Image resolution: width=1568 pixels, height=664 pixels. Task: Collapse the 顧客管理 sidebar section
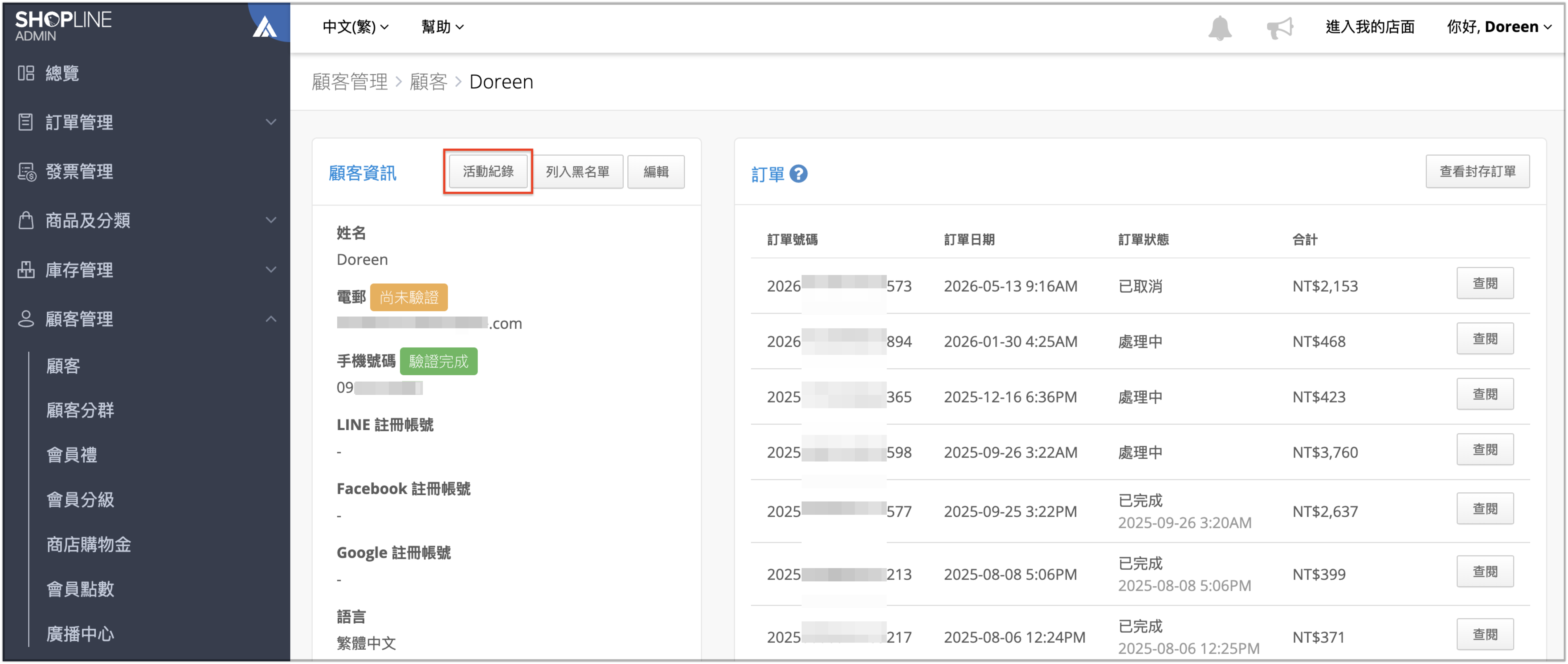click(x=271, y=319)
